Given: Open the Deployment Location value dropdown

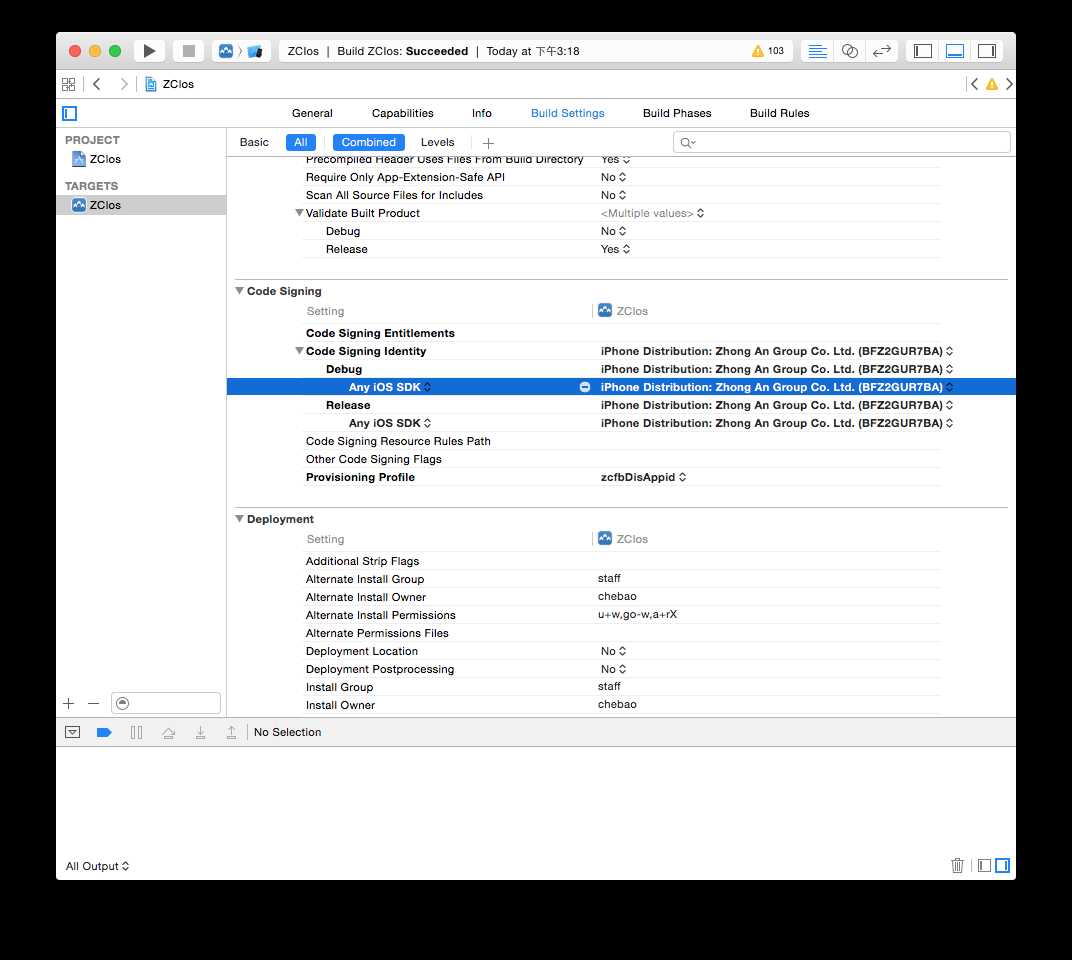Looking at the screenshot, I should point(613,651).
